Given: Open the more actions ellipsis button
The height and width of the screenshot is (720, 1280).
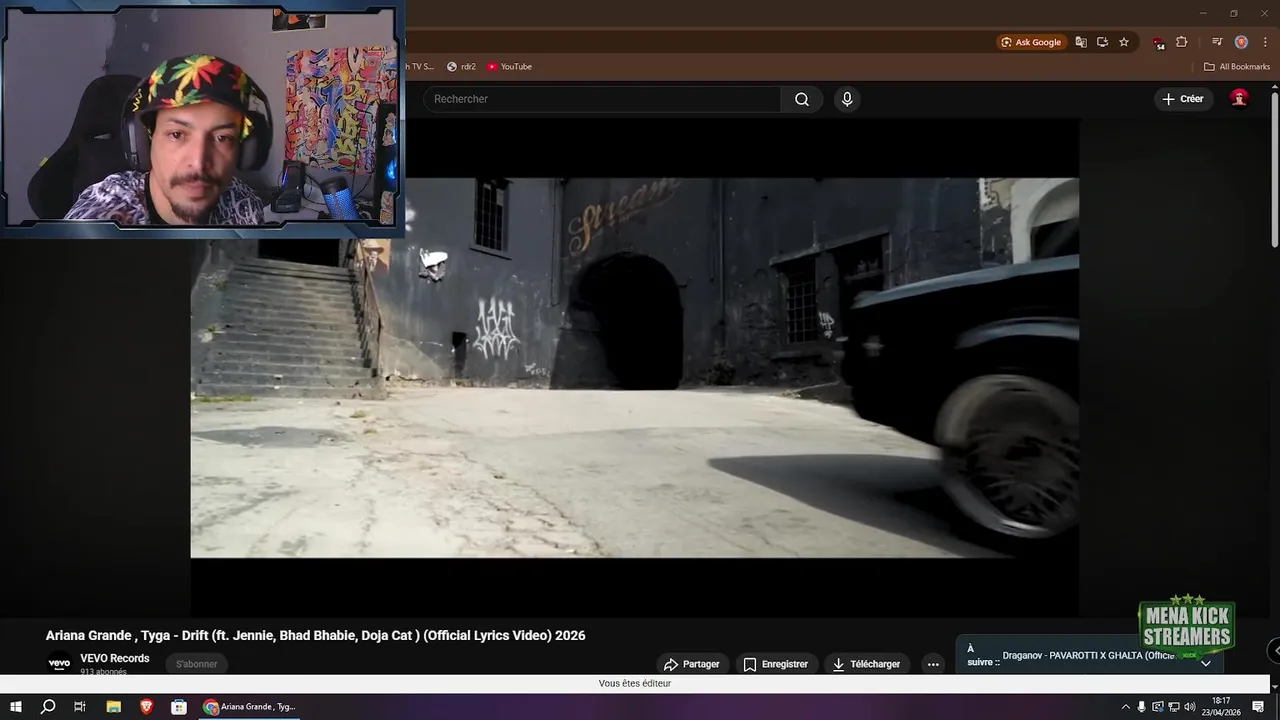Looking at the screenshot, I should [933, 664].
